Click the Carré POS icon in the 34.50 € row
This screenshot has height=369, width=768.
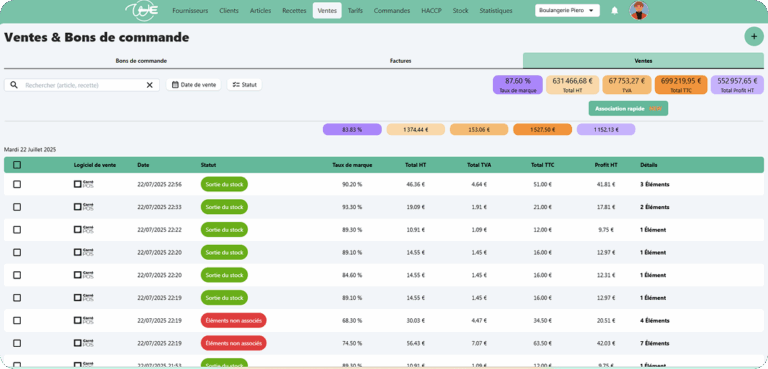click(x=84, y=320)
